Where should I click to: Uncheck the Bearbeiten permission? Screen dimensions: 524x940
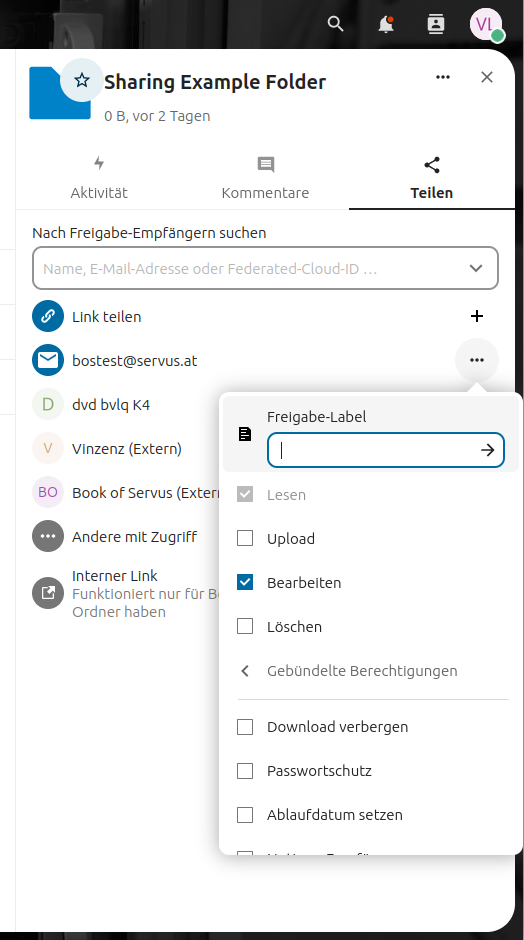[245, 582]
